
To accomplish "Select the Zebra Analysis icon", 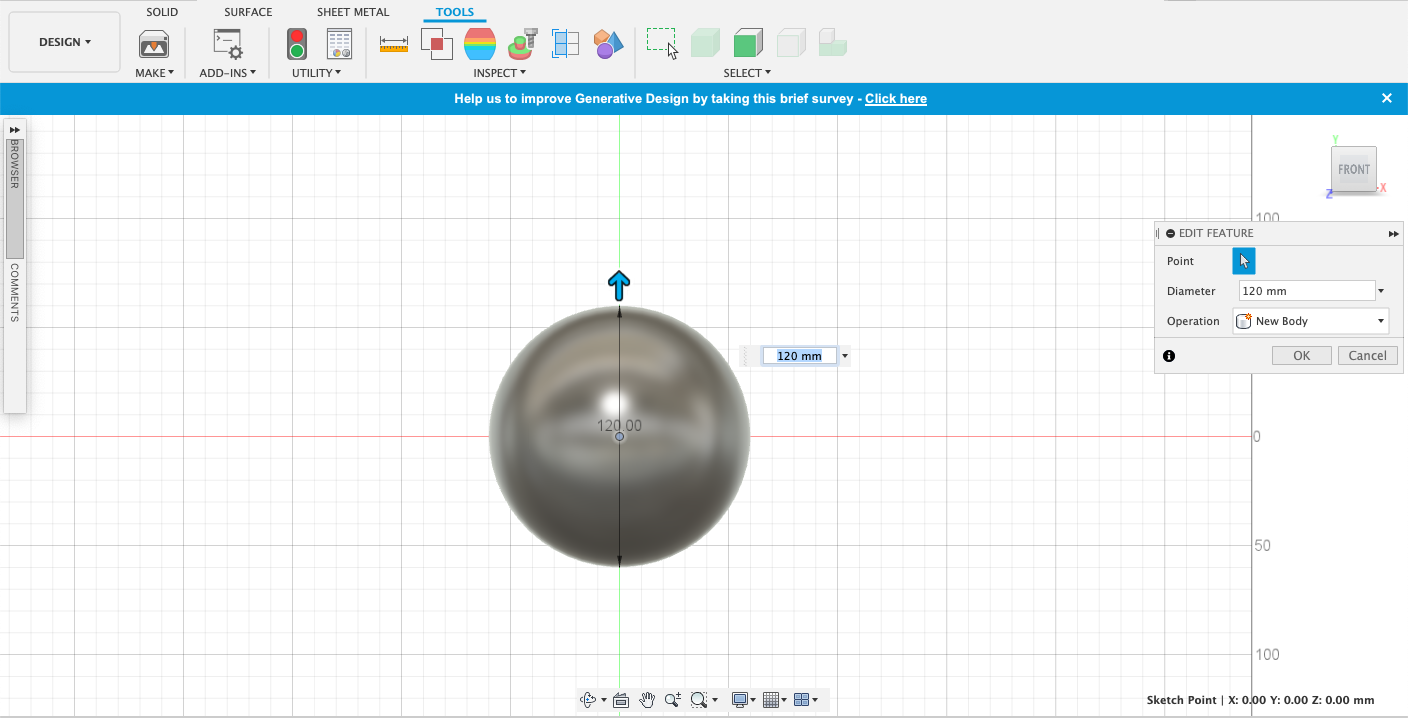I will [480, 44].
